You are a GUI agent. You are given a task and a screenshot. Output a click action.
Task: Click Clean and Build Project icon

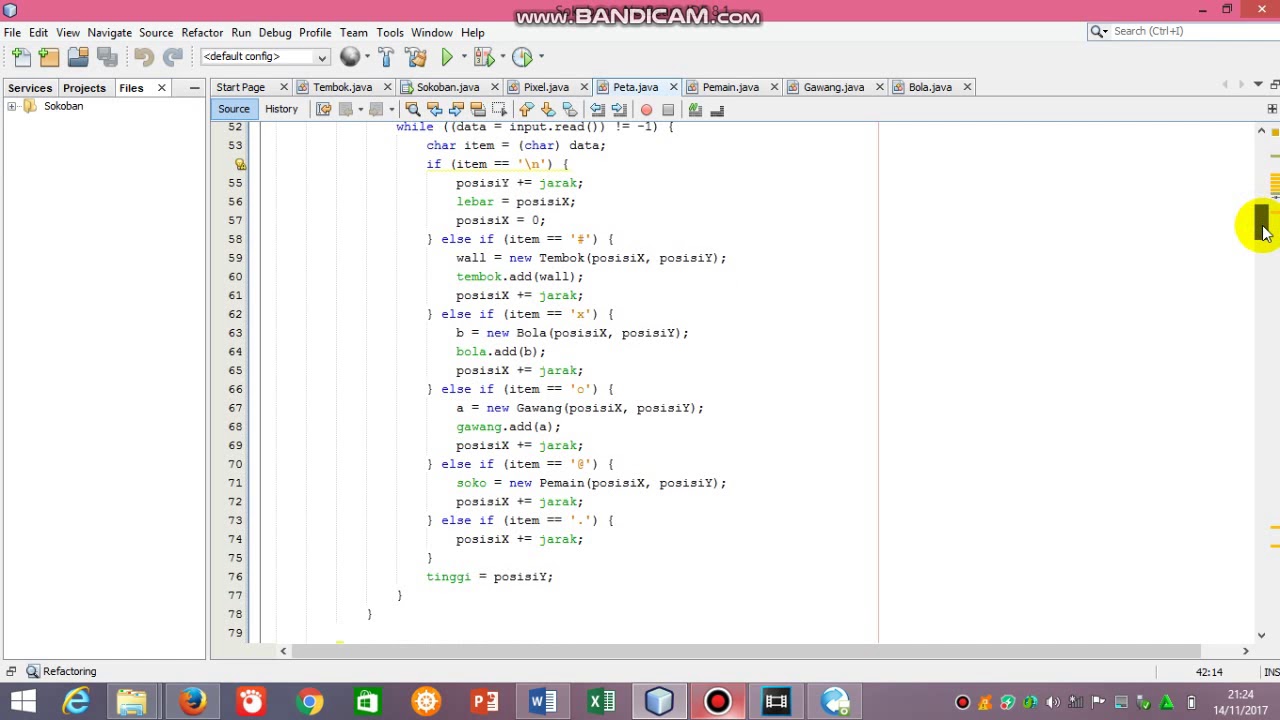(x=417, y=57)
